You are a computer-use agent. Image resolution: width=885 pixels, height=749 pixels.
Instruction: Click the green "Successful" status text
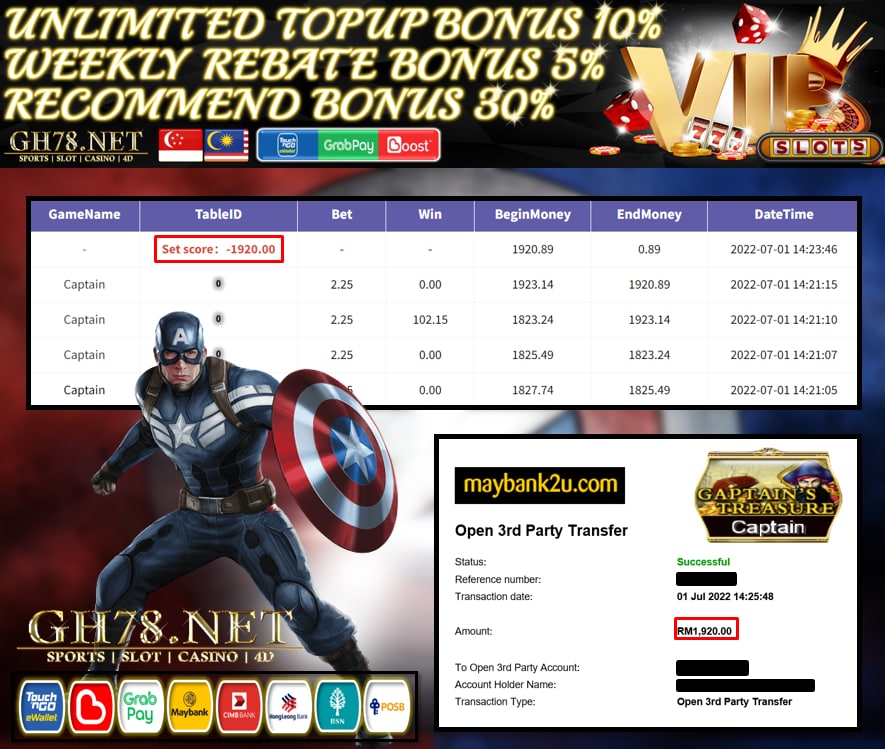coord(703,562)
